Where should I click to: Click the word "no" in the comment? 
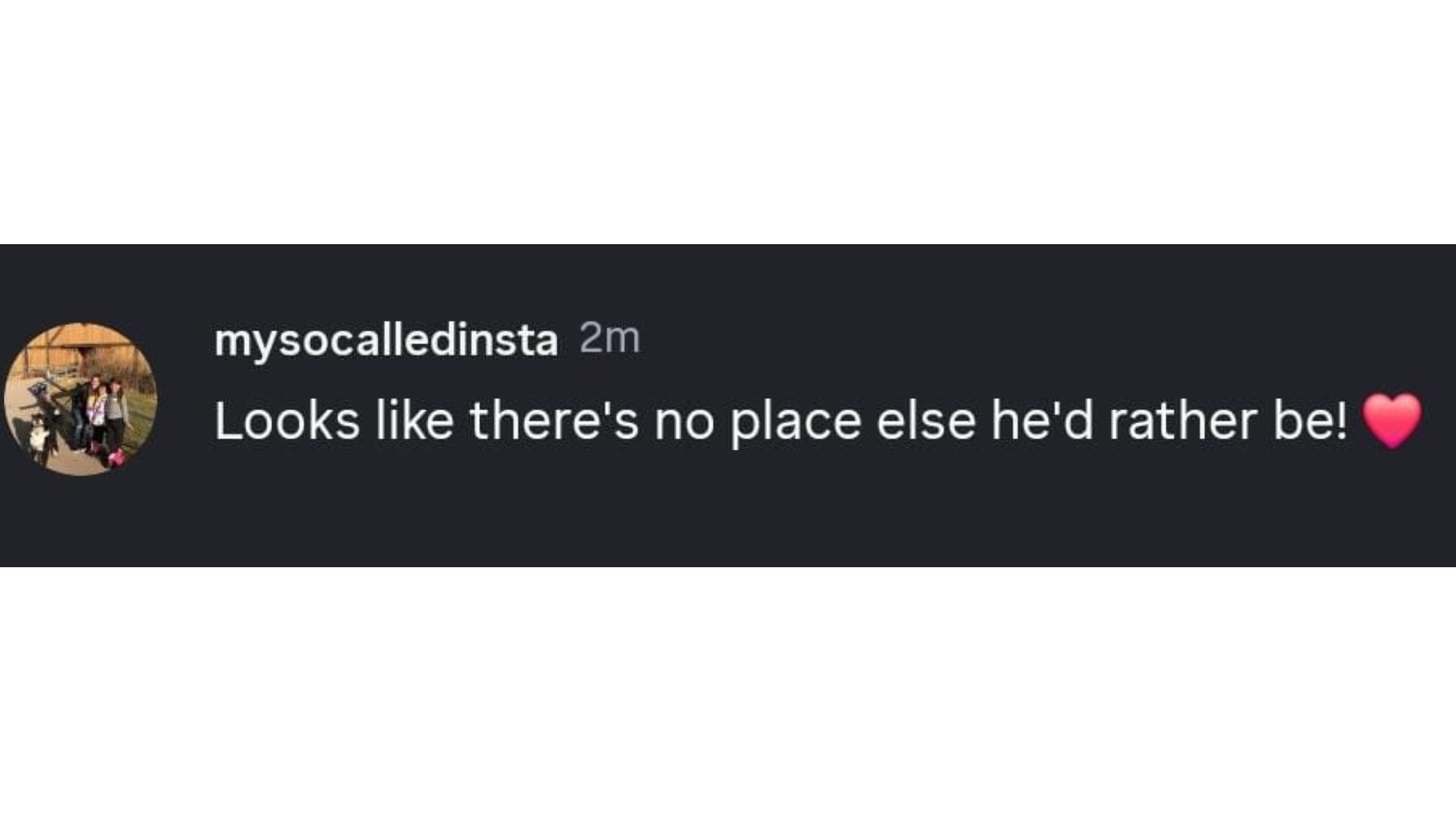(x=684, y=422)
